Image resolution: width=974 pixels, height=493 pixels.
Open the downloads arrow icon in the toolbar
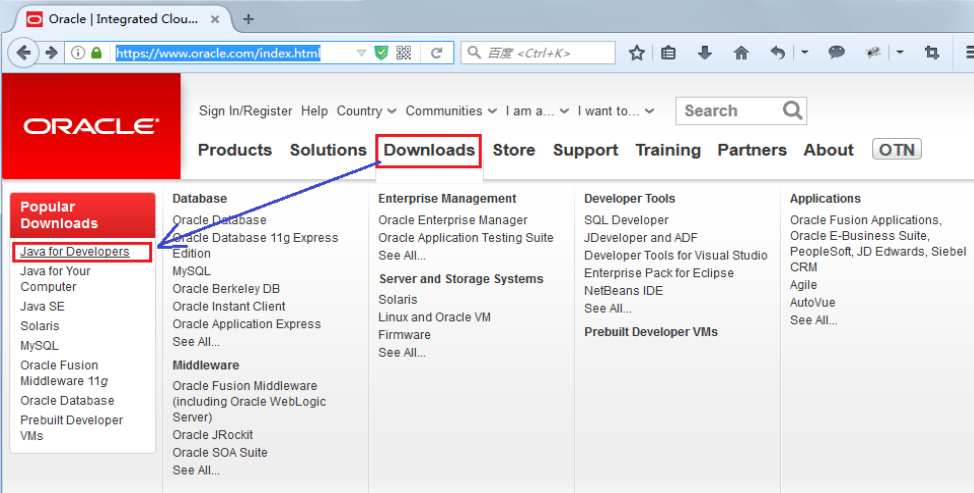(704, 53)
